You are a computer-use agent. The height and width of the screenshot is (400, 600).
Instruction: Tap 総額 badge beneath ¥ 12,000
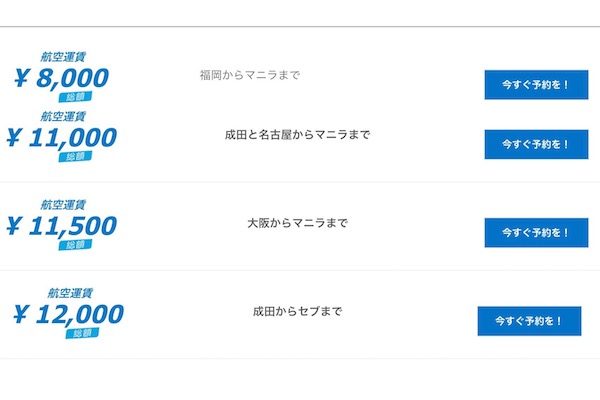[82, 333]
